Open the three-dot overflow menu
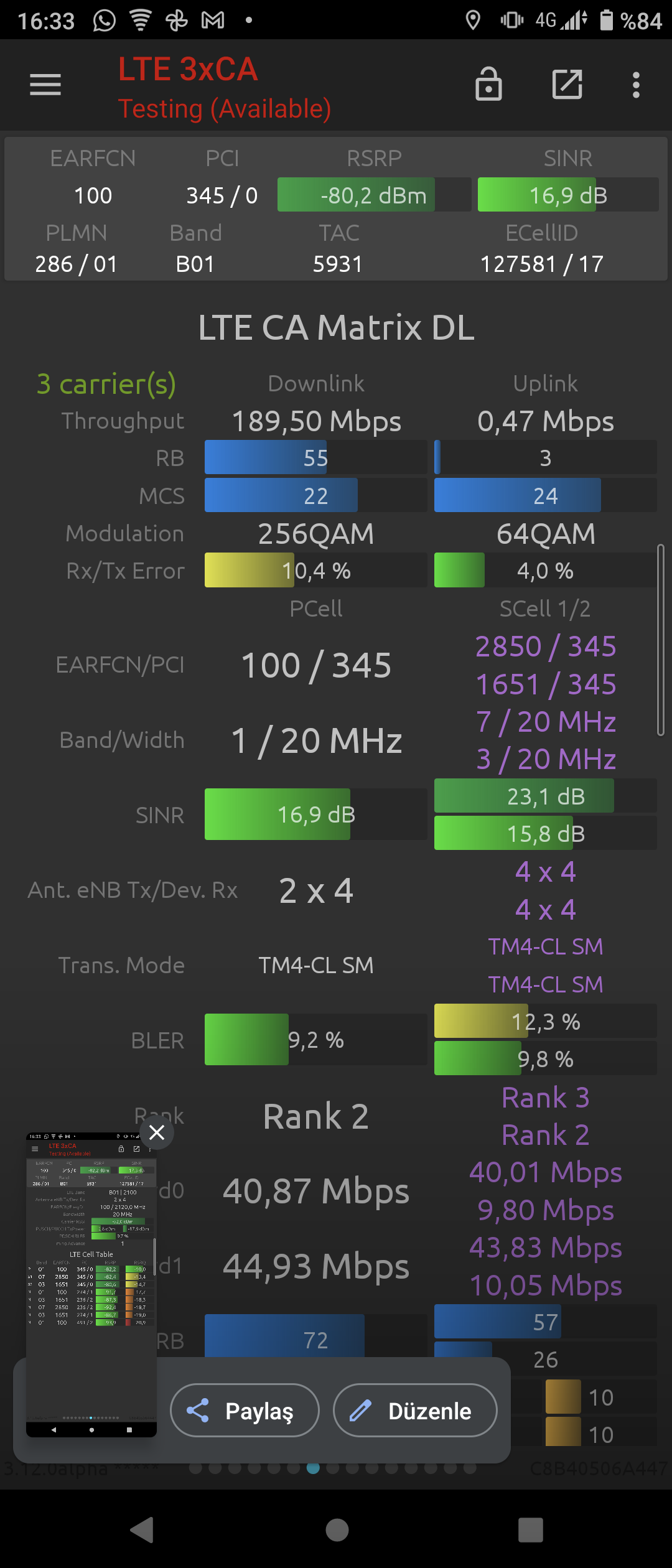 point(636,85)
